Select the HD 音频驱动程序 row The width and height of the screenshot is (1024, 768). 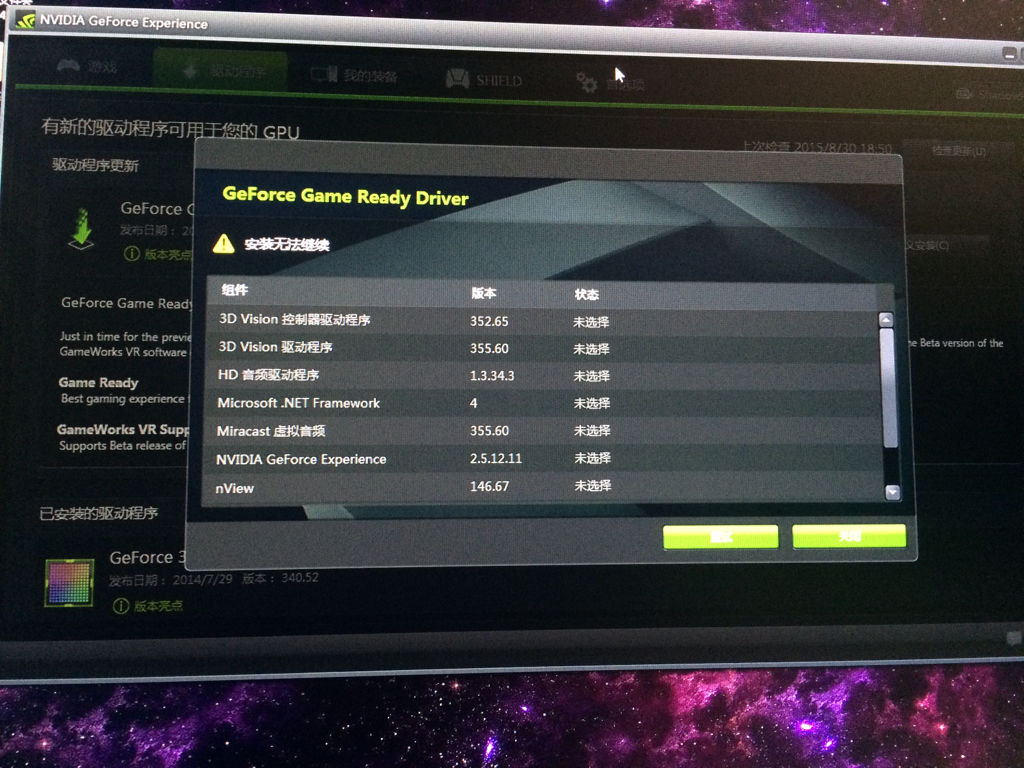[543, 376]
